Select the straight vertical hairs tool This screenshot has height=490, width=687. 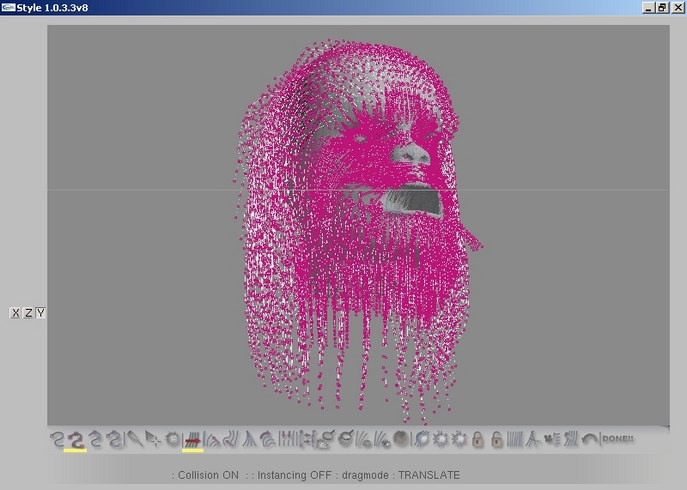(515, 439)
